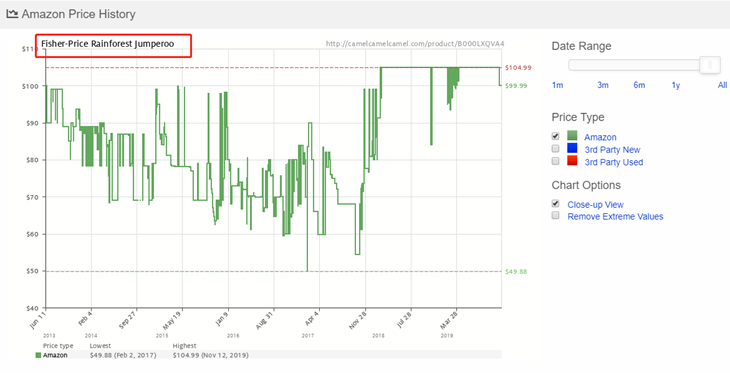Image resolution: width=730 pixels, height=373 pixels.
Task: Enable the 3rd Party New checkbox
Action: pyautogui.click(x=555, y=149)
